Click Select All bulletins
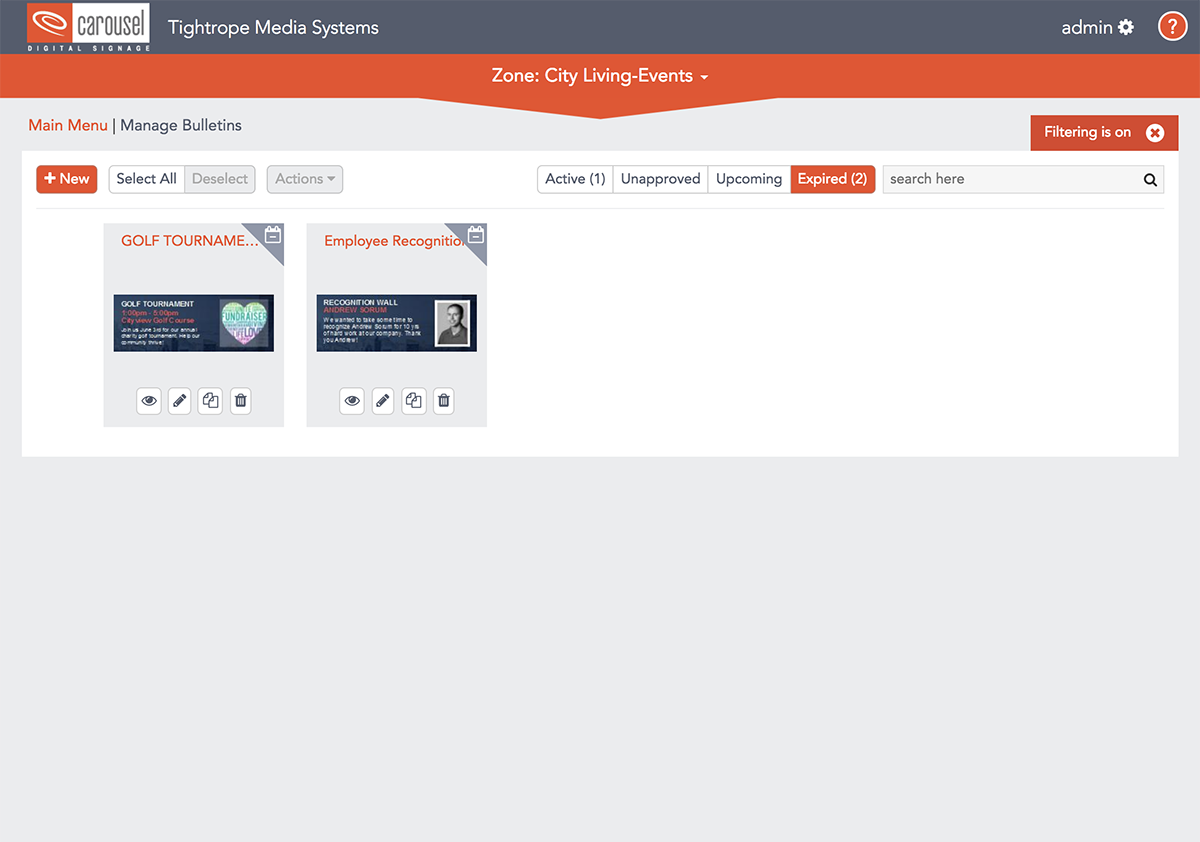 pyautogui.click(x=146, y=179)
